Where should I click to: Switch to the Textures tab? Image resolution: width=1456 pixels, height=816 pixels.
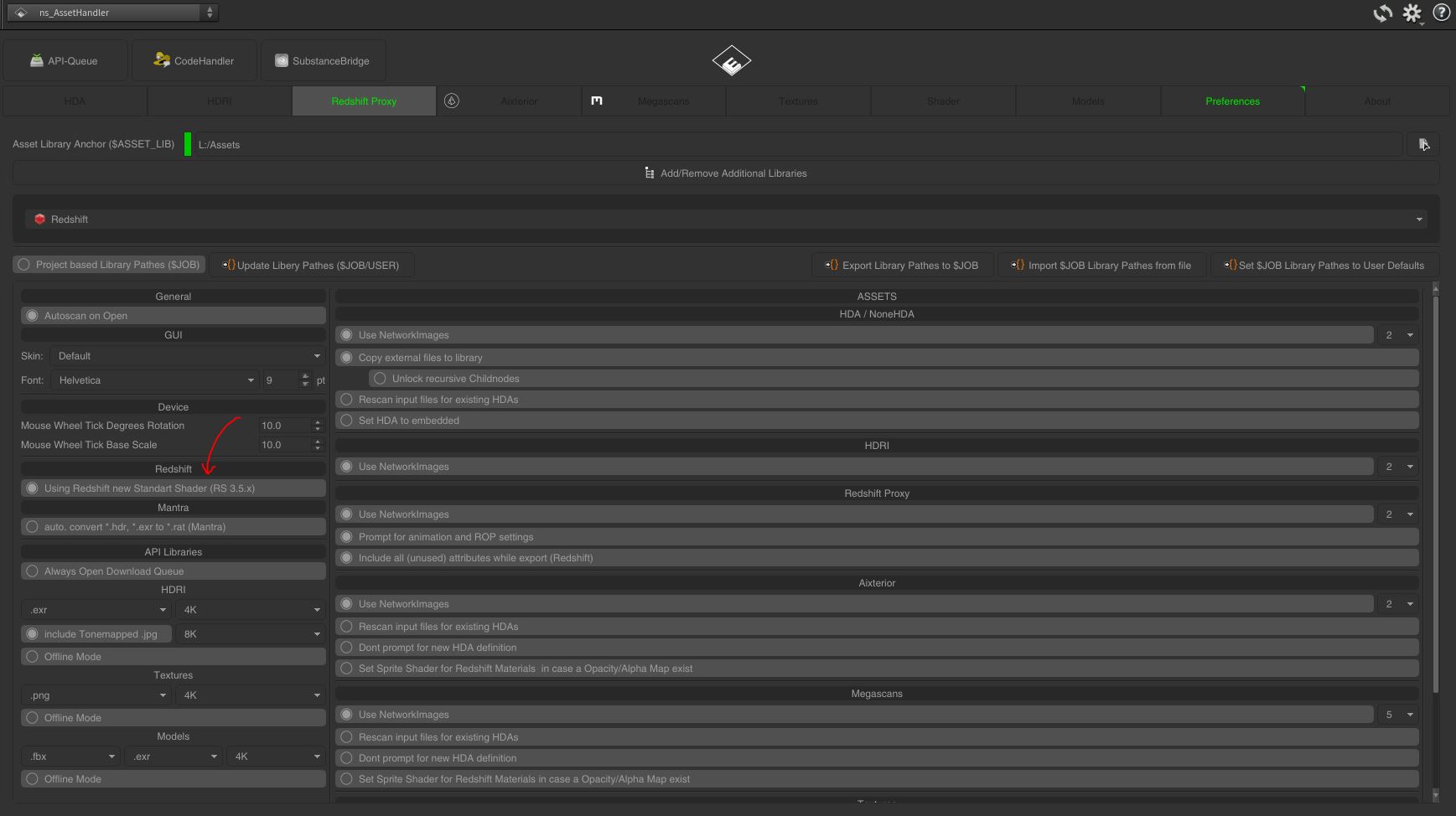(798, 101)
